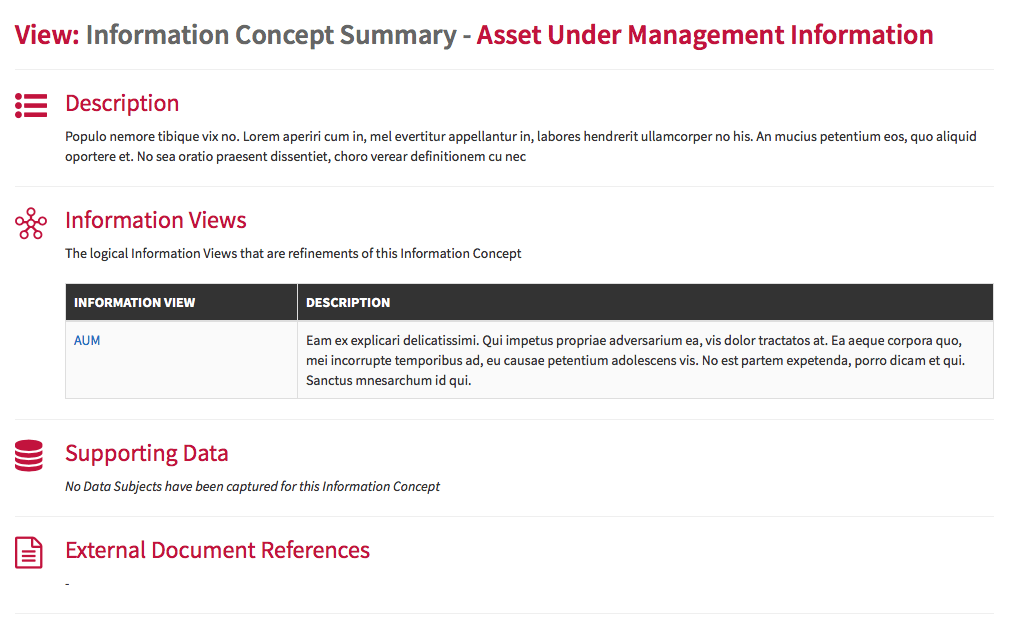Click the dash under External Document References
This screenshot has width=1009, height=644.
pyautogui.click(x=67, y=584)
